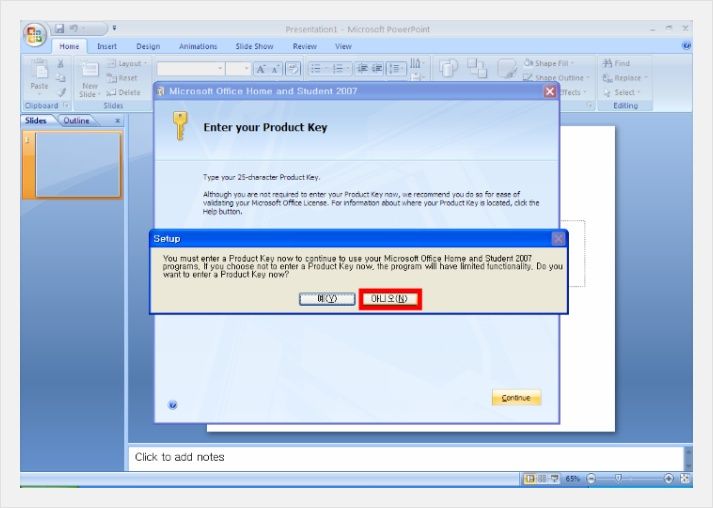
Task: Open Customize Quick Access Toolbar arrow
Action: click(x=114, y=28)
